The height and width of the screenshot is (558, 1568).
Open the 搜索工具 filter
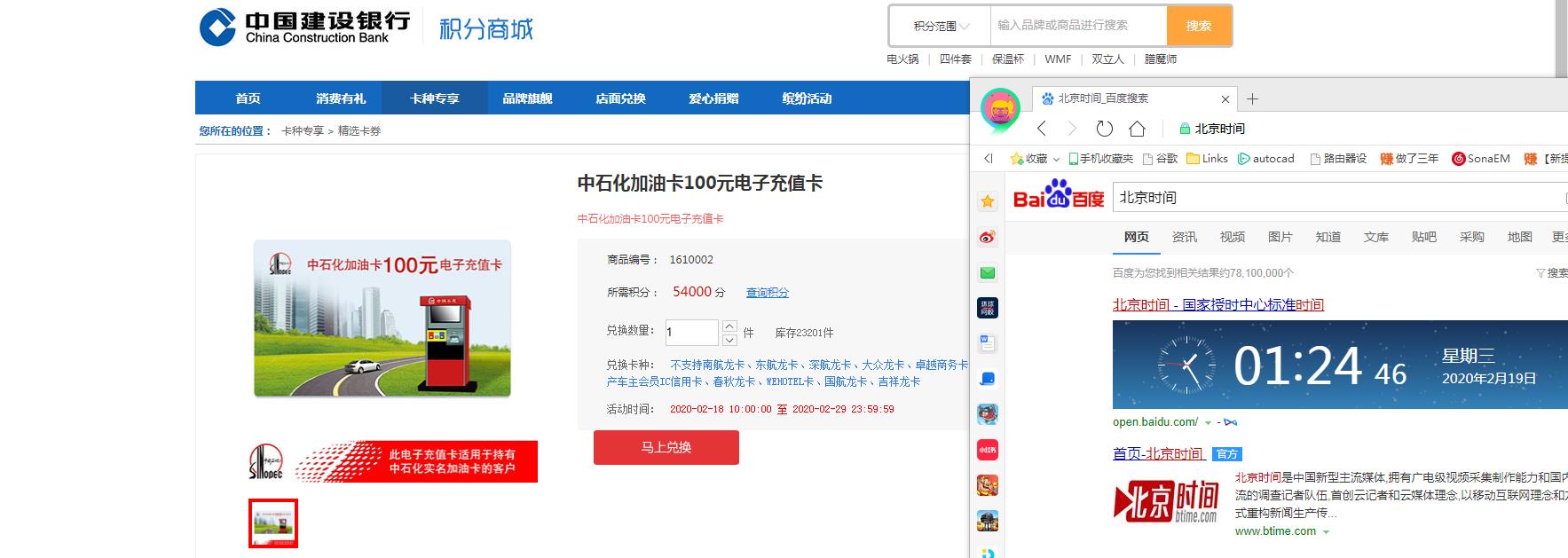1552,273
